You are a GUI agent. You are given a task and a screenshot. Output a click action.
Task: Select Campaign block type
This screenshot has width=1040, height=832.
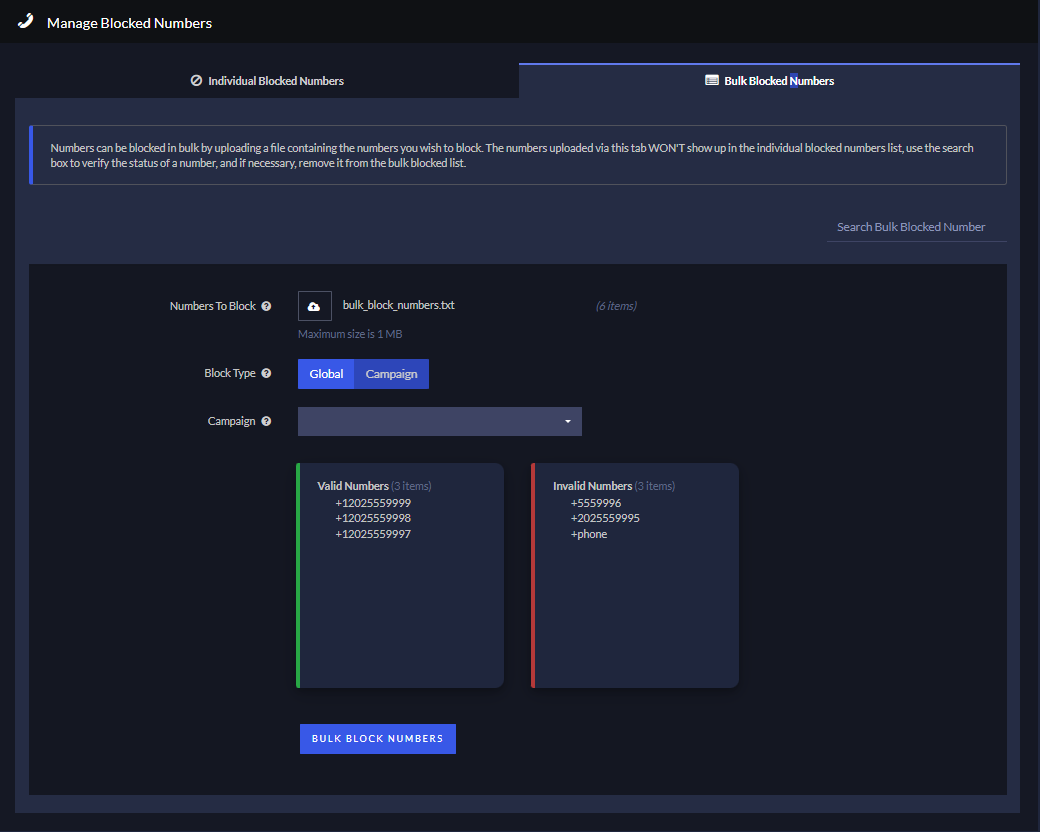pos(391,374)
